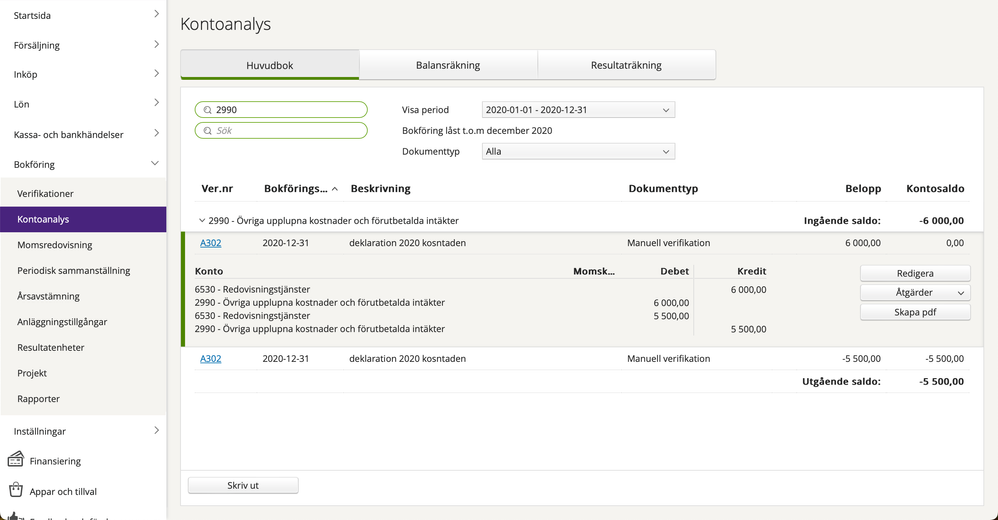Switch to the Resultaträkning tab
Image resolution: width=998 pixels, height=520 pixels.
[x=626, y=65]
